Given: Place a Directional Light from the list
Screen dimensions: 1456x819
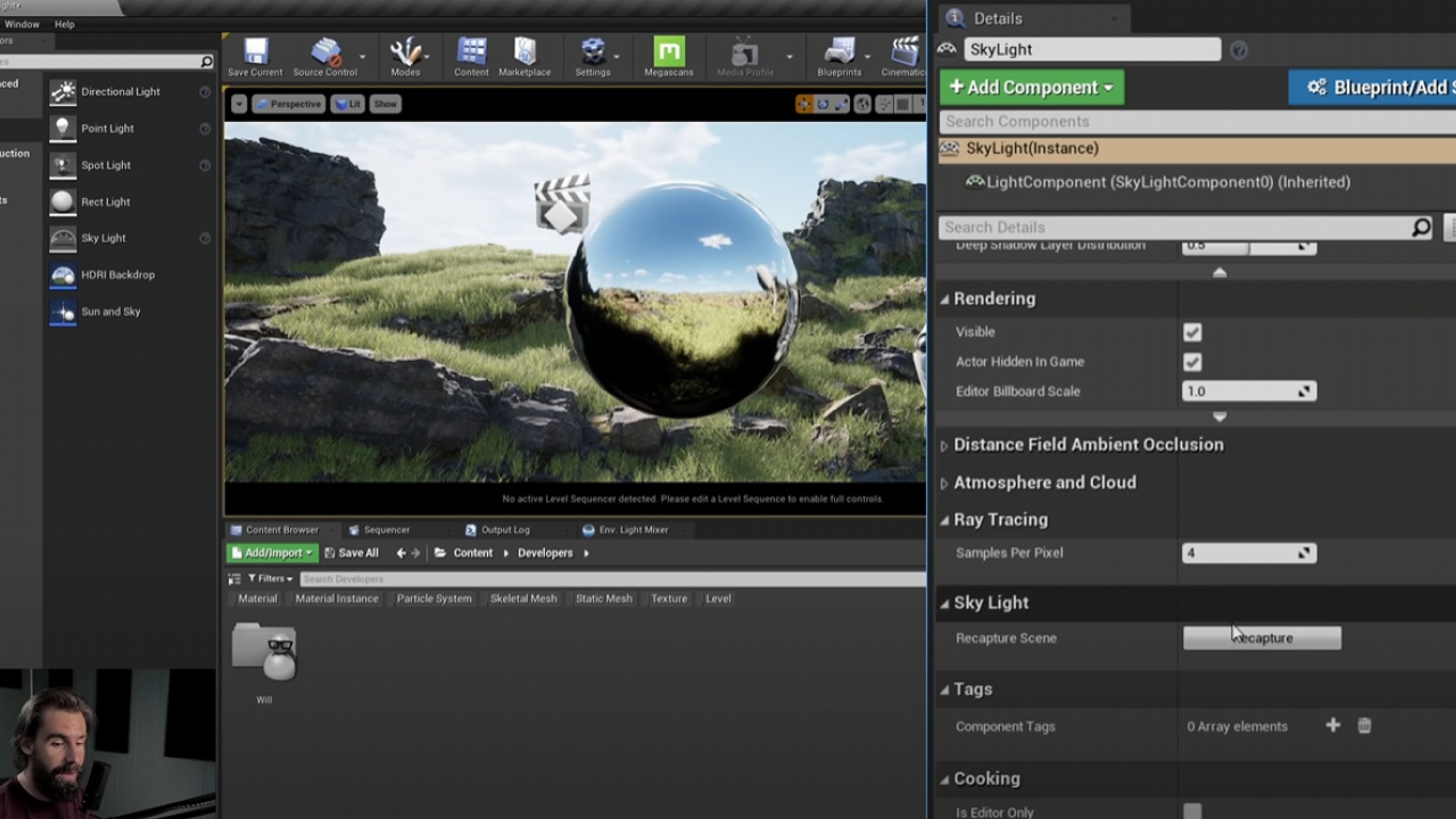Looking at the screenshot, I should pos(120,91).
